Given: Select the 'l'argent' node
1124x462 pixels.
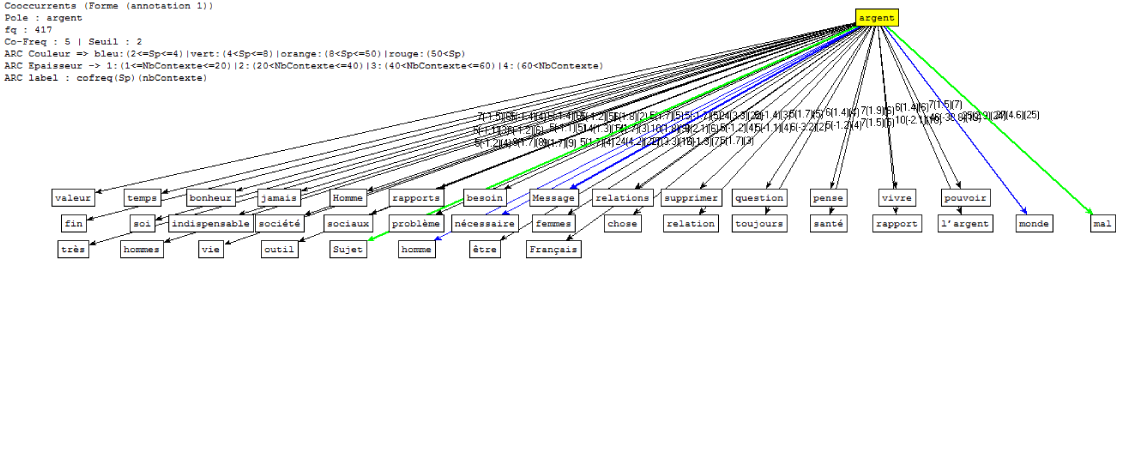Looking at the screenshot, I should 966,223.
